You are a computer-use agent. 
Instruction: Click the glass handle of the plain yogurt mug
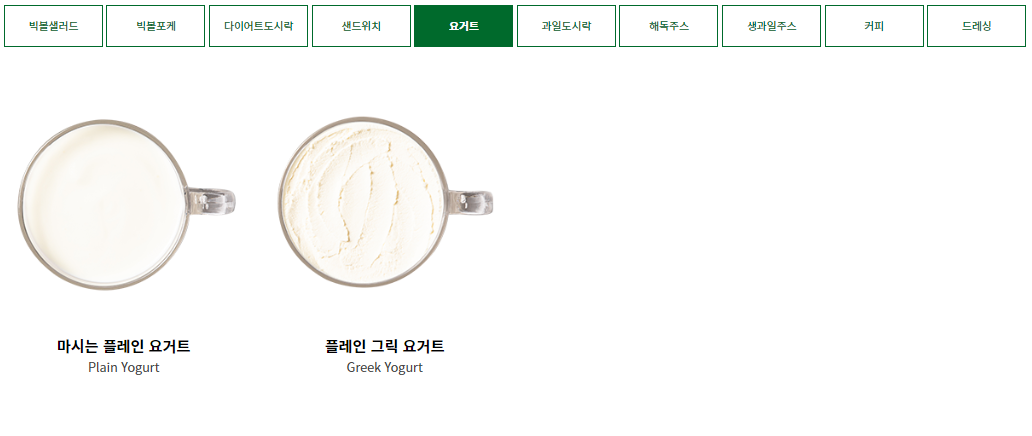212,202
